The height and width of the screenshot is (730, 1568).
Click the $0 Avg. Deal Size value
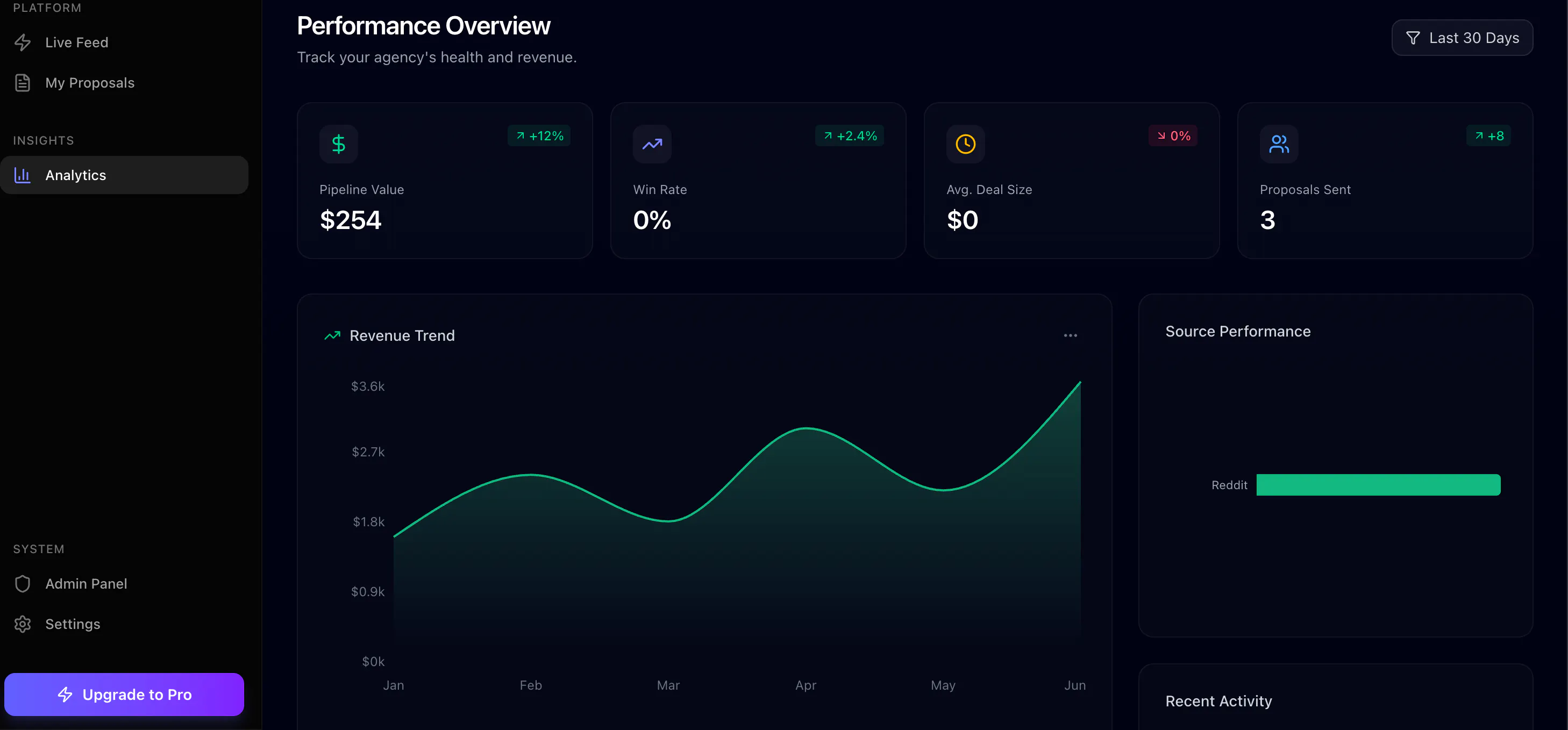963,220
